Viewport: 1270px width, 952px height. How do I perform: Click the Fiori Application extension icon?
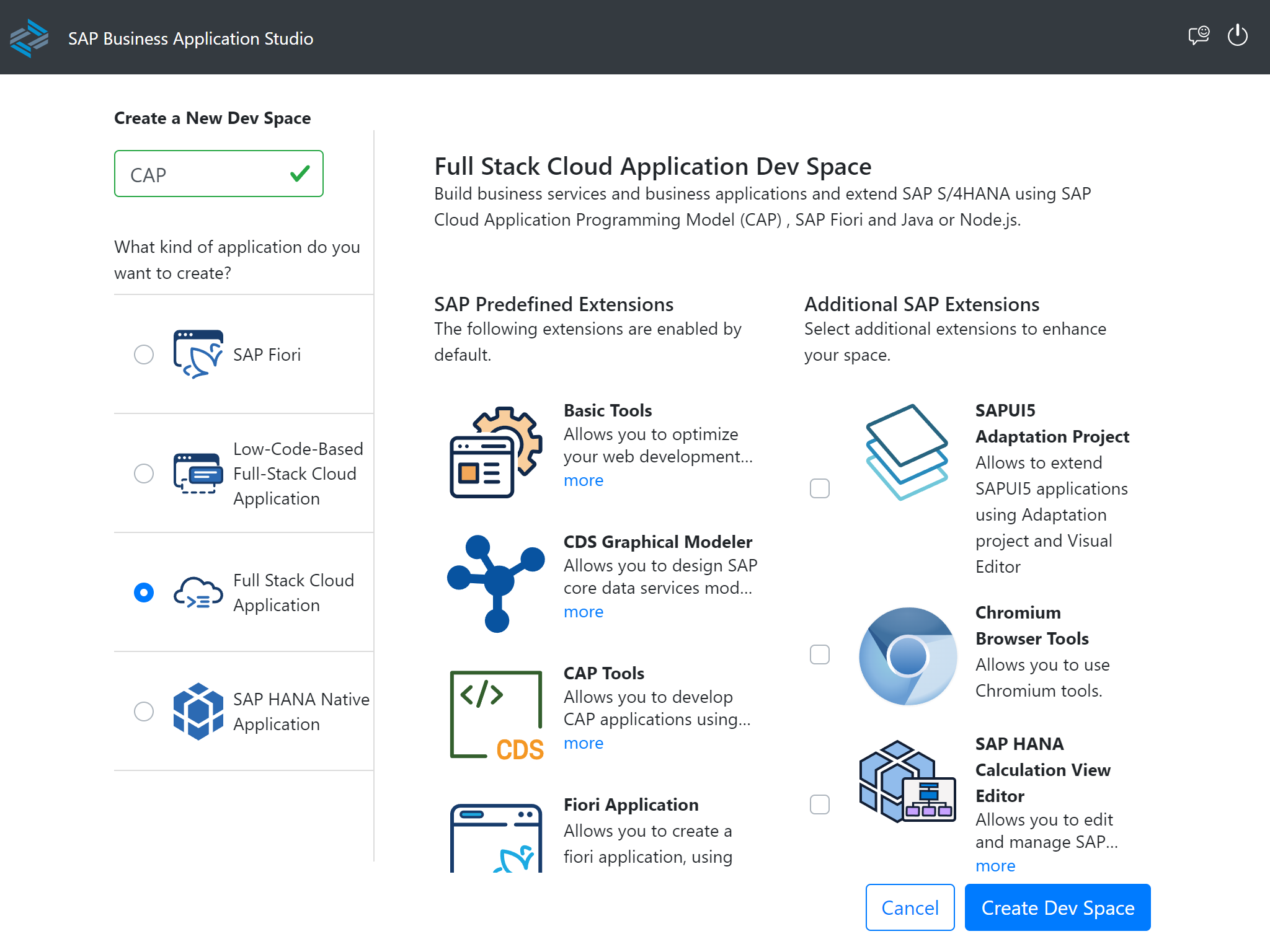[496, 838]
